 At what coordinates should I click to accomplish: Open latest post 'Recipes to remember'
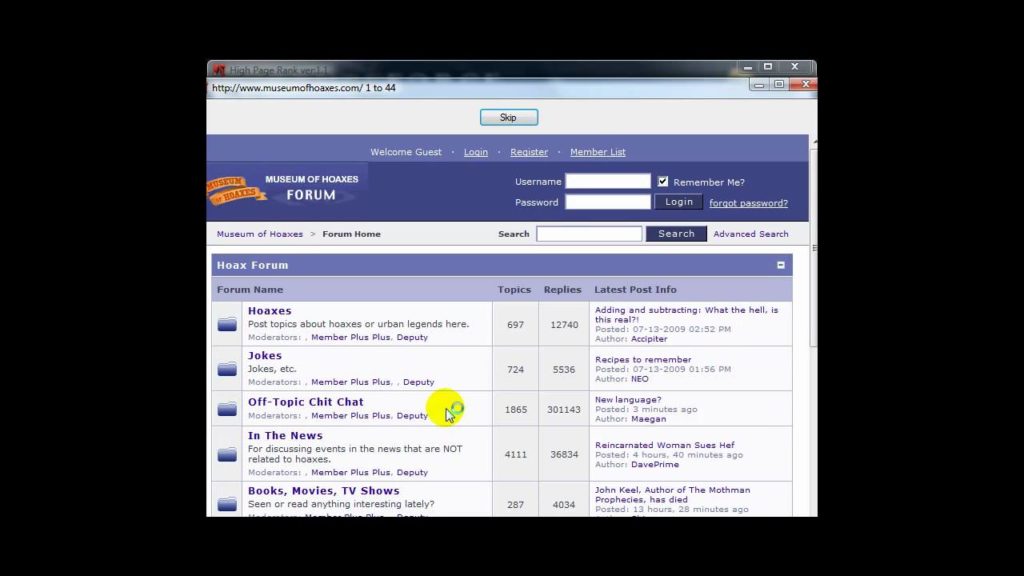(x=643, y=360)
